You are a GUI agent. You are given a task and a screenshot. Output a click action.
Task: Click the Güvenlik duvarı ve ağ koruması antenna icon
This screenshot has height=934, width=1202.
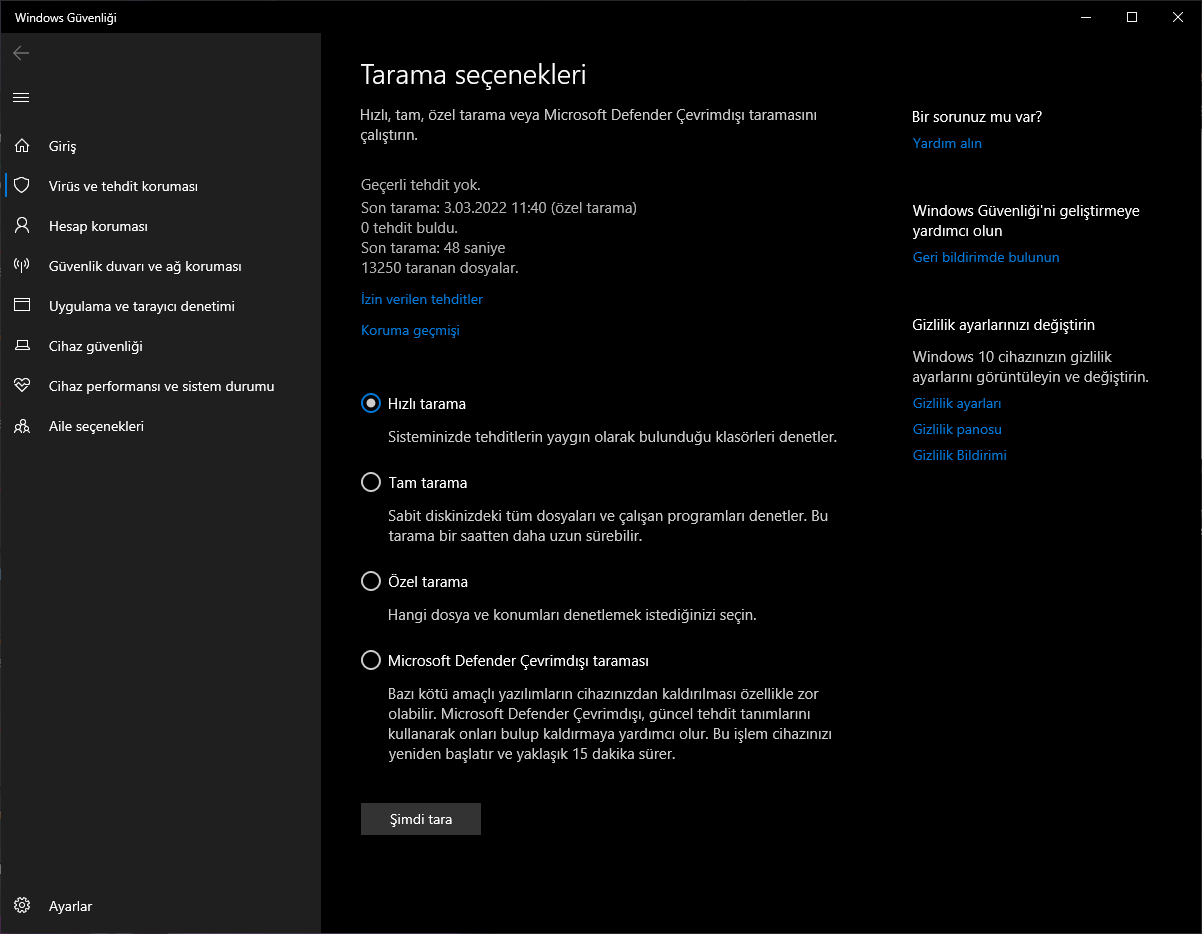click(22, 266)
